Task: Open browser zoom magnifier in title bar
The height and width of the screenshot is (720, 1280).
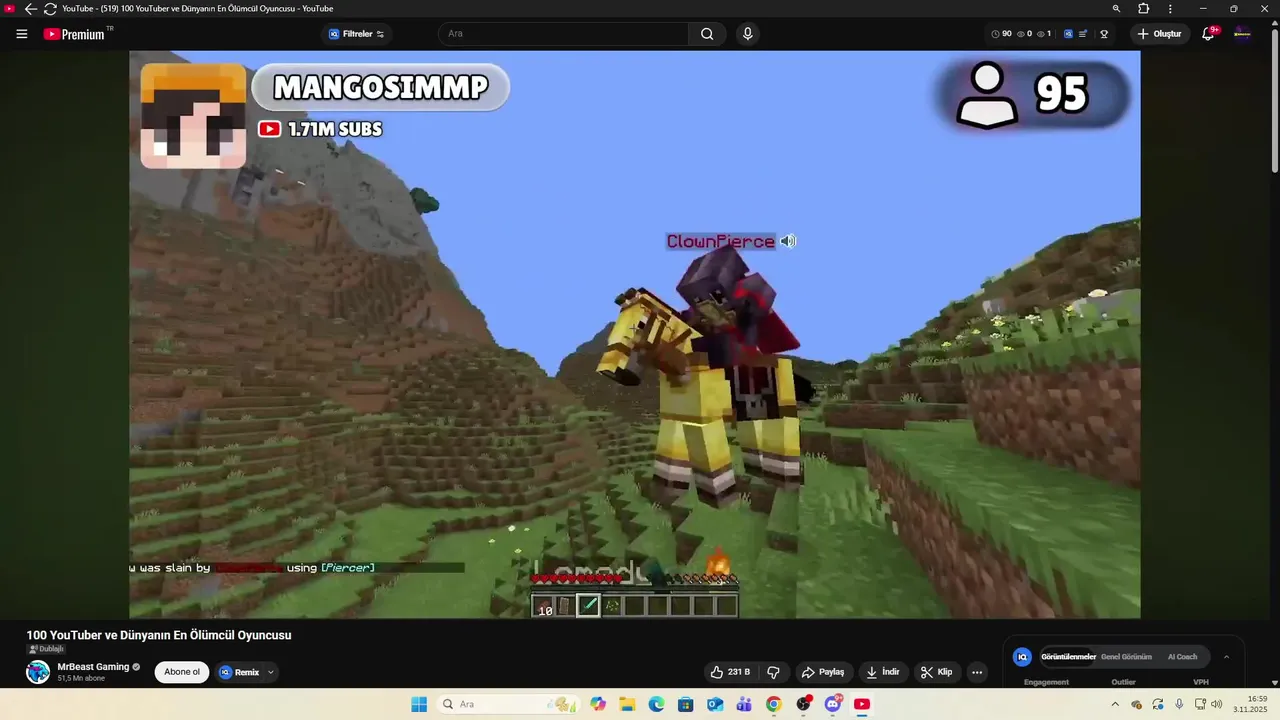Action: point(1116,9)
